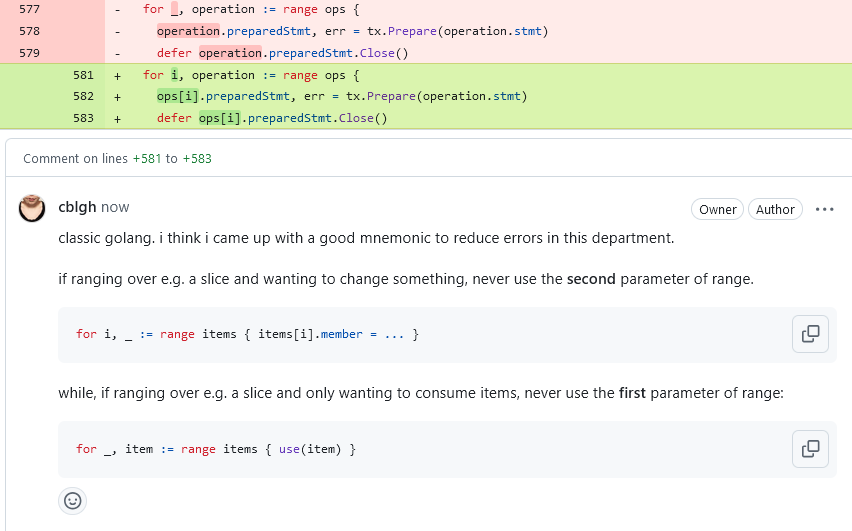Select added line number 583
Screen dimensions: 852x531
[x=83, y=118]
